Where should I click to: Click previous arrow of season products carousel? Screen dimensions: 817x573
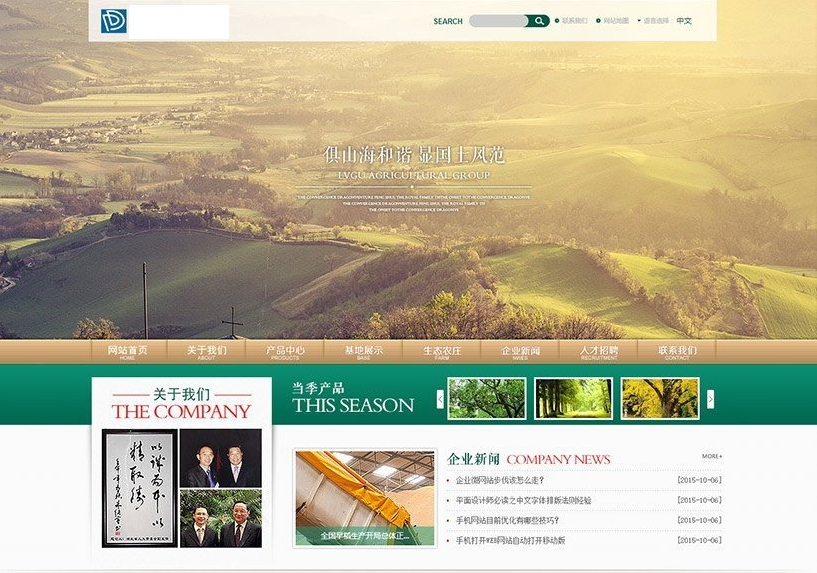pyautogui.click(x=440, y=400)
